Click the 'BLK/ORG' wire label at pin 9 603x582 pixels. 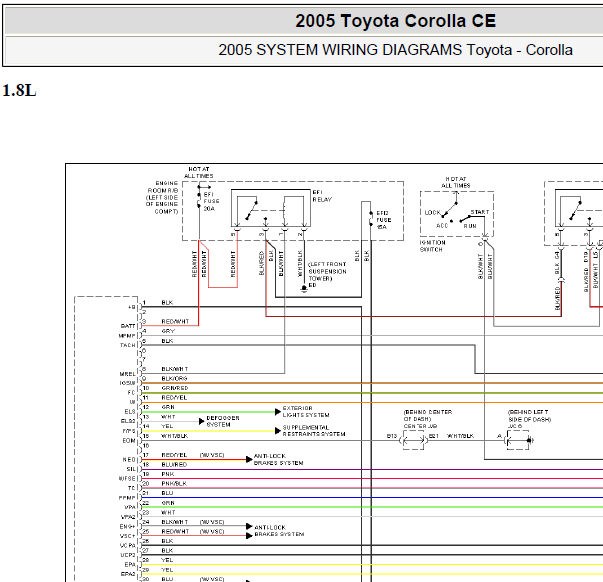(x=174, y=379)
